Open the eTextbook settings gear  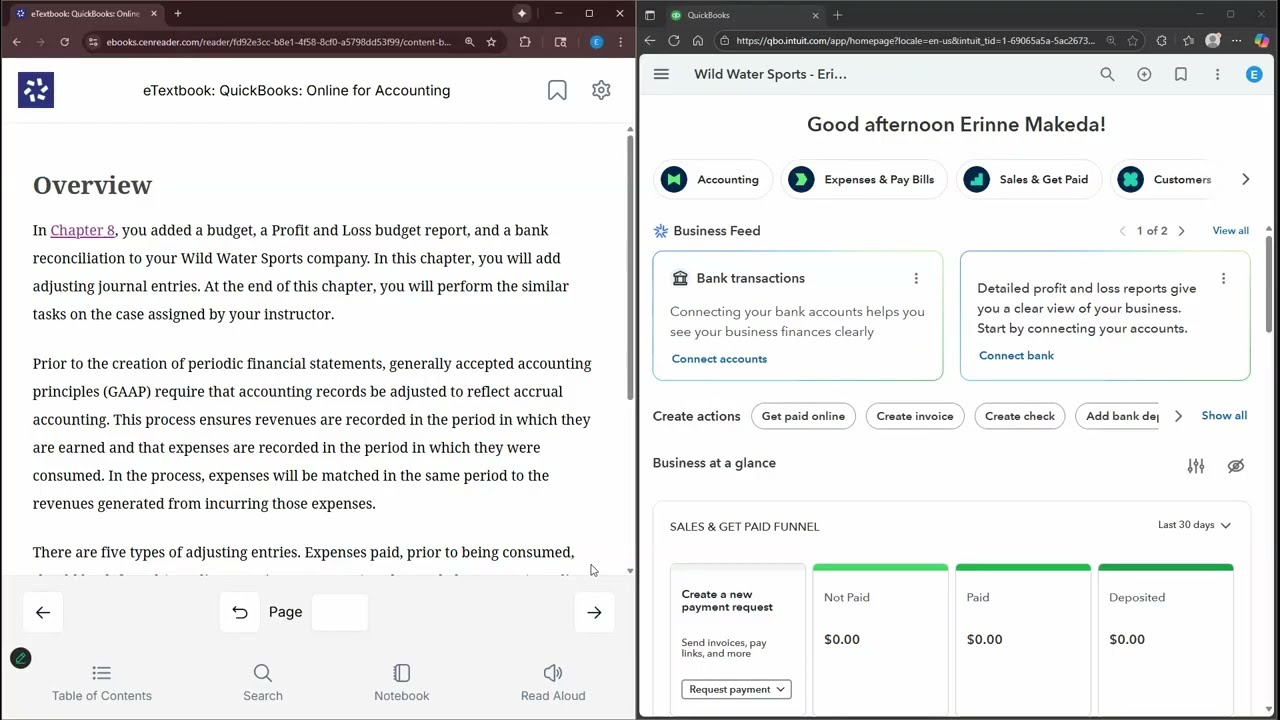[601, 90]
